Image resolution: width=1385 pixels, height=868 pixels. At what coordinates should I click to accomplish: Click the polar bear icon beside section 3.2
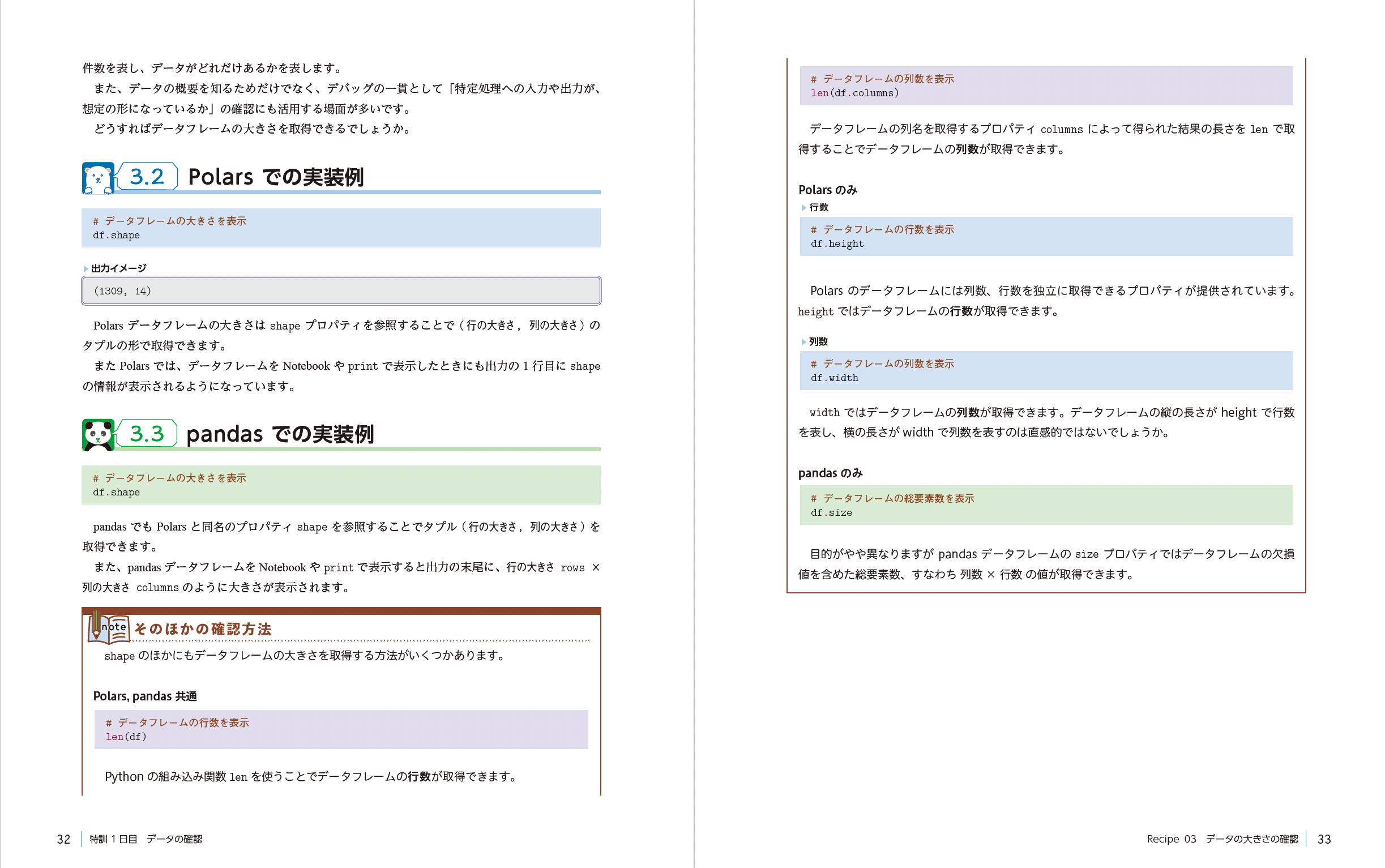tap(98, 178)
